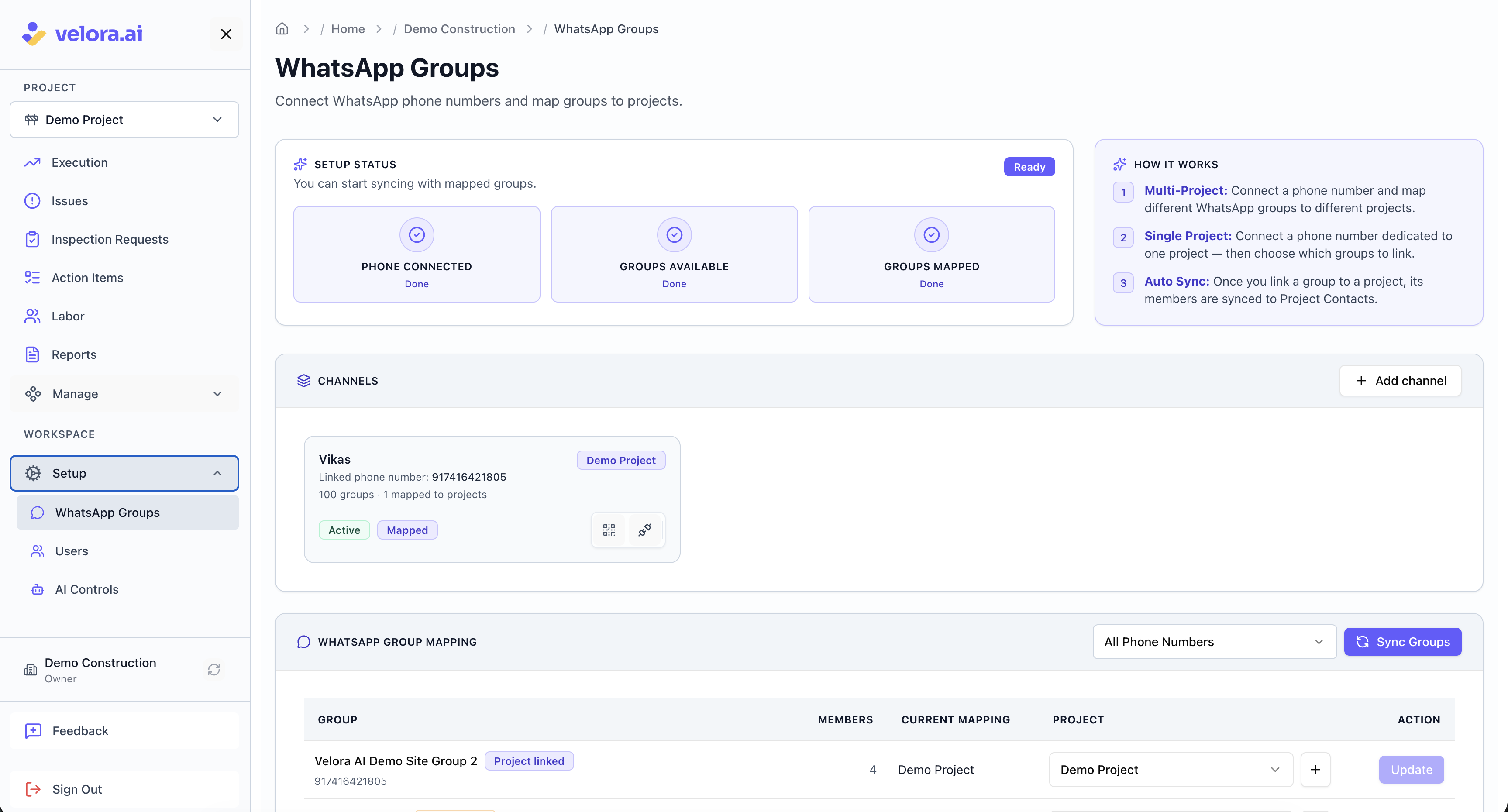Image resolution: width=1508 pixels, height=812 pixels.
Task: Collapse the Setup section
Action: [124, 473]
